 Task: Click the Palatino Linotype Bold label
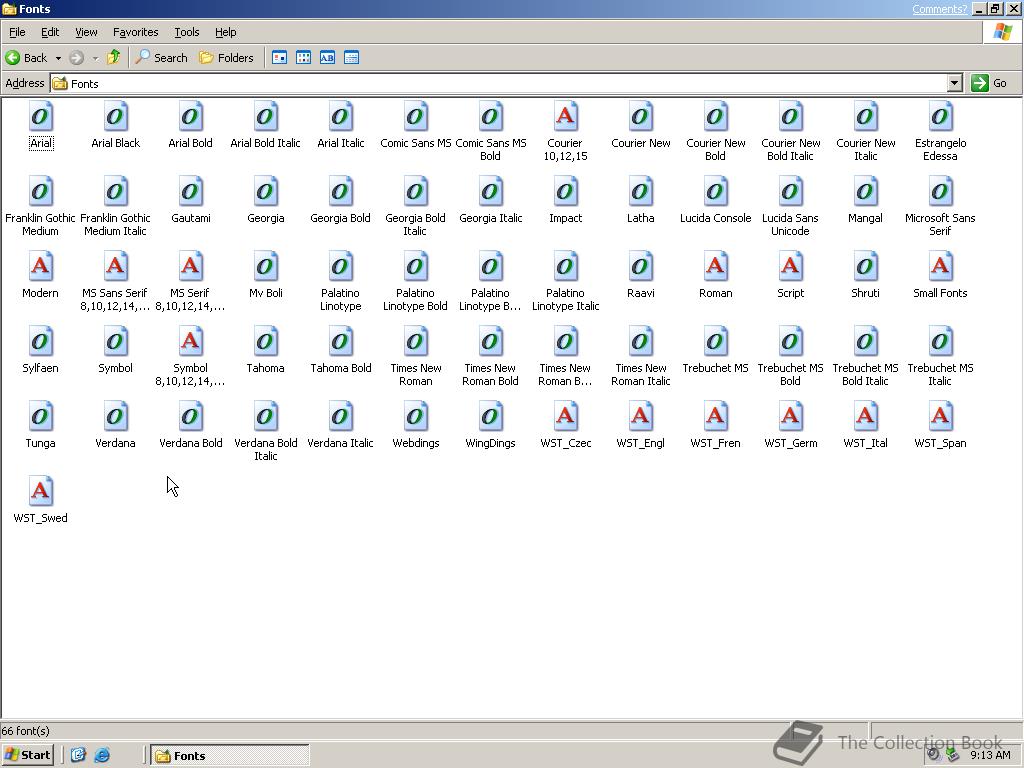pos(415,299)
